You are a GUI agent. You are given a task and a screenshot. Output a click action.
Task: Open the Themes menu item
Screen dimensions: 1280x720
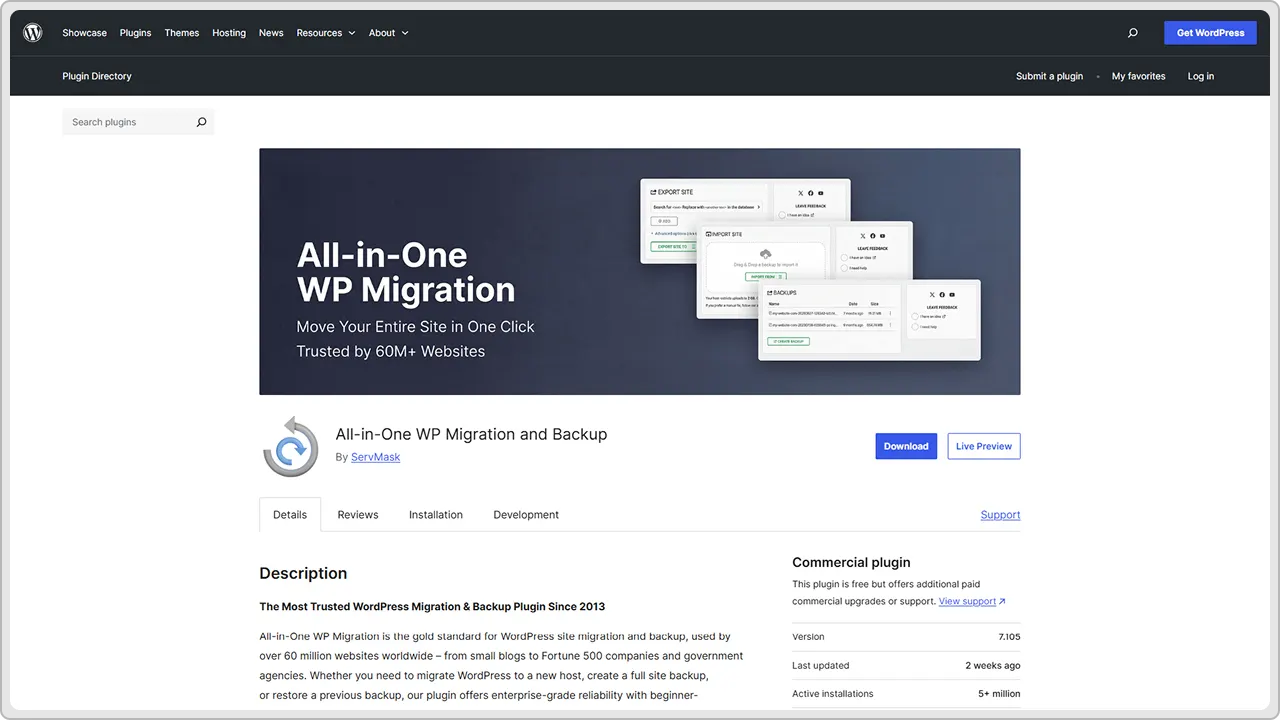point(182,33)
